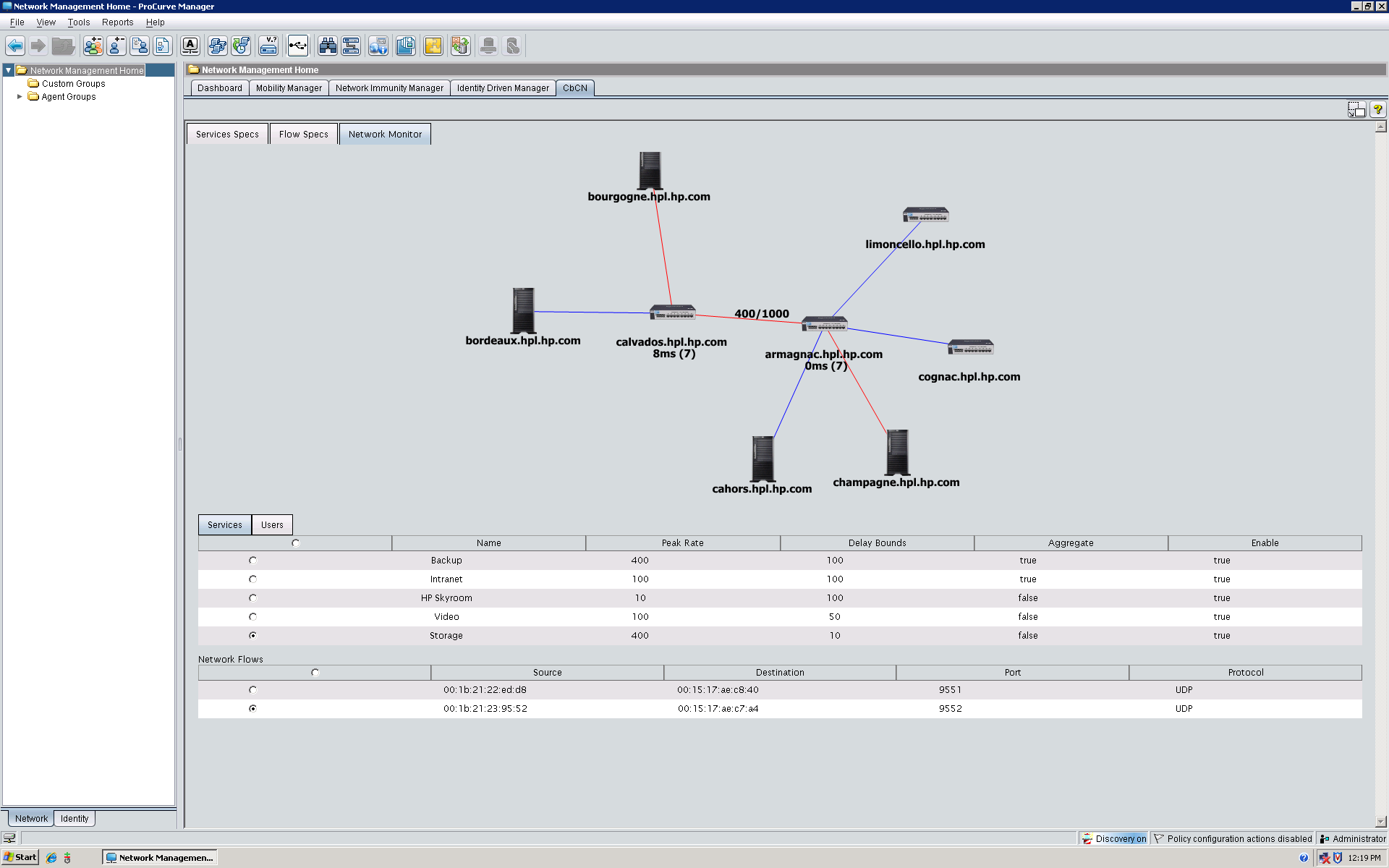This screenshot has height=868, width=1389.
Task: Click the Aggregate column header
Action: pos(1071,543)
